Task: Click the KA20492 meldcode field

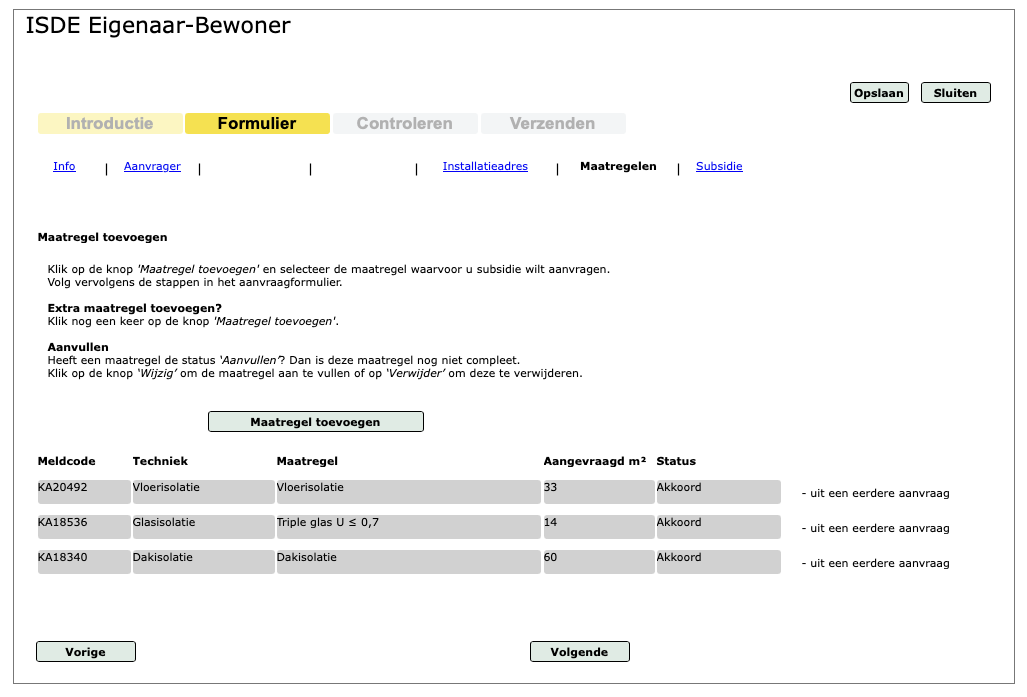Action: (84, 492)
